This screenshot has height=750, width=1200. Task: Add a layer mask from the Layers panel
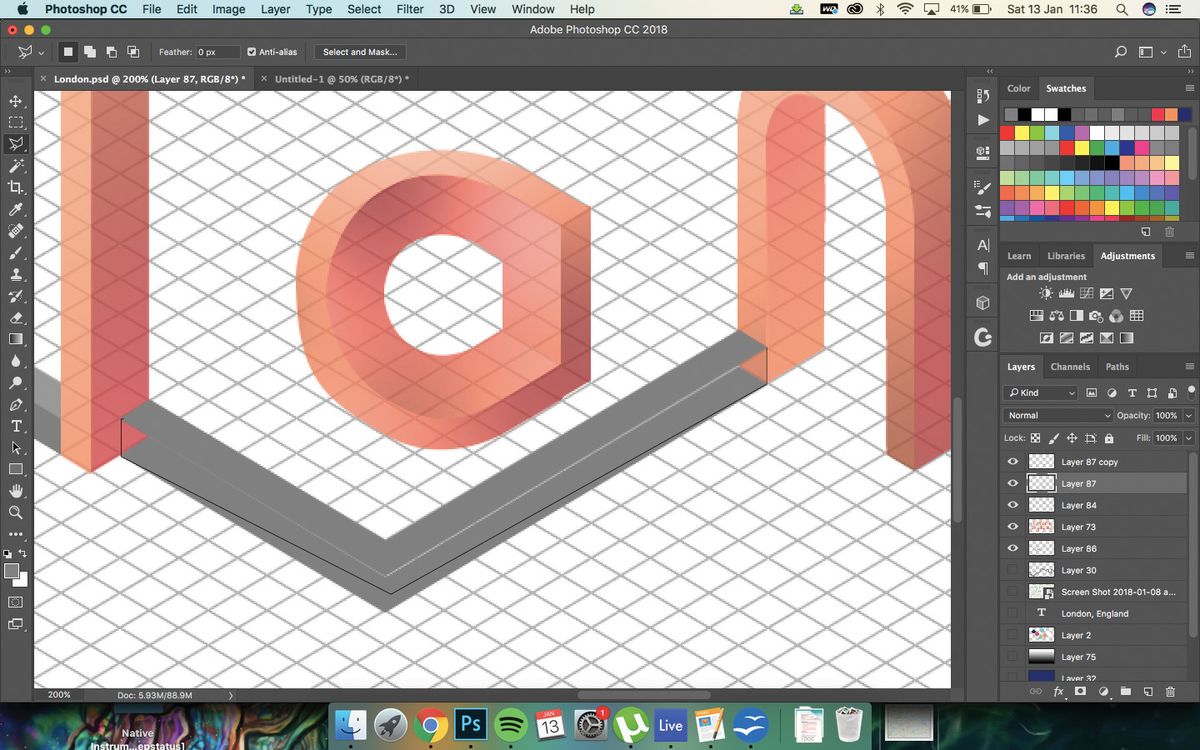tap(1082, 691)
